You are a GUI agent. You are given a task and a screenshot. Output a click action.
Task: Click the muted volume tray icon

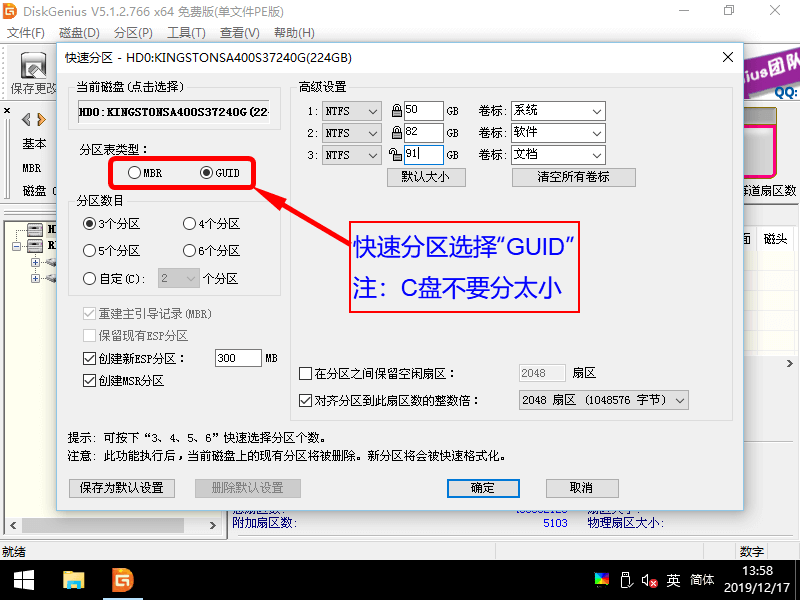click(x=650, y=579)
